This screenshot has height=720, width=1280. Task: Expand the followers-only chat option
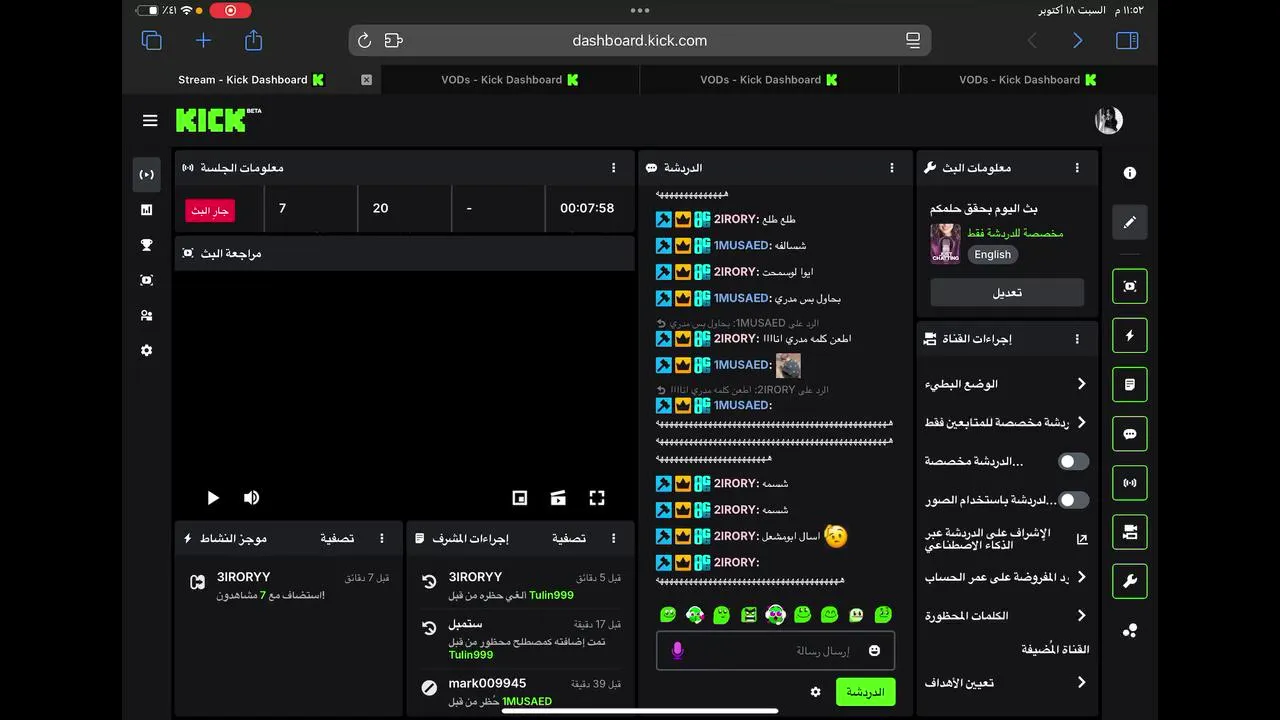(x=1007, y=423)
